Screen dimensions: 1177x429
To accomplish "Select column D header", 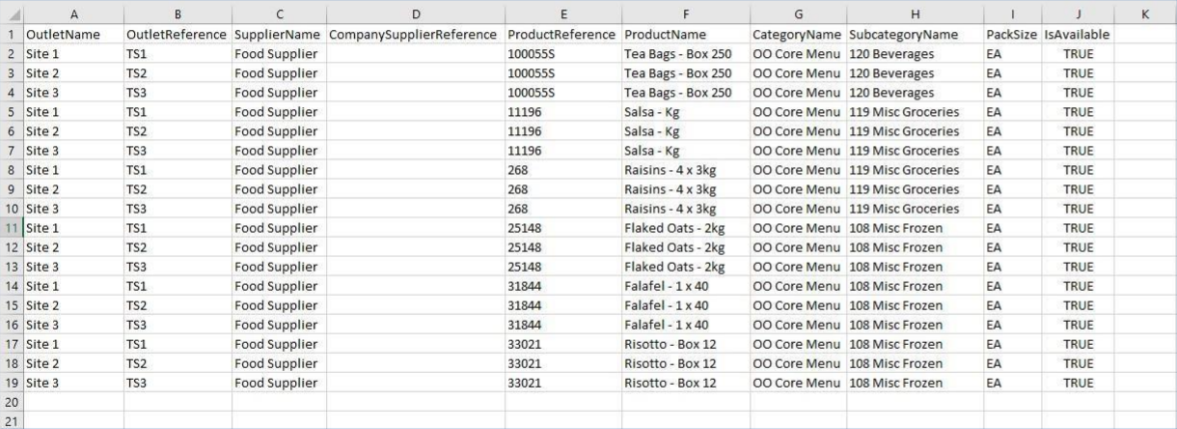I will [x=416, y=14].
